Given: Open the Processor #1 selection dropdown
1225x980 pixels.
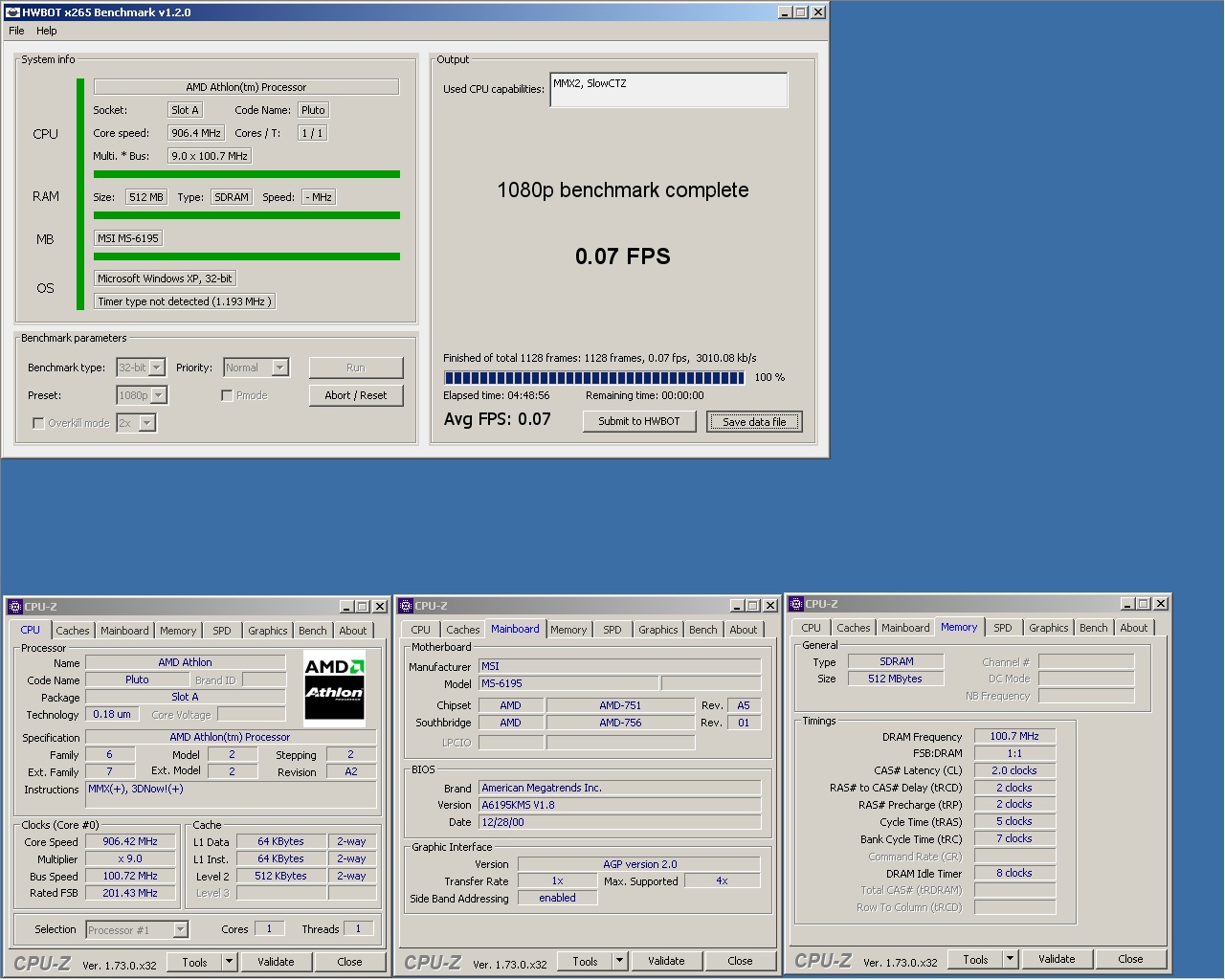Looking at the screenshot, I should coord(180,929).
